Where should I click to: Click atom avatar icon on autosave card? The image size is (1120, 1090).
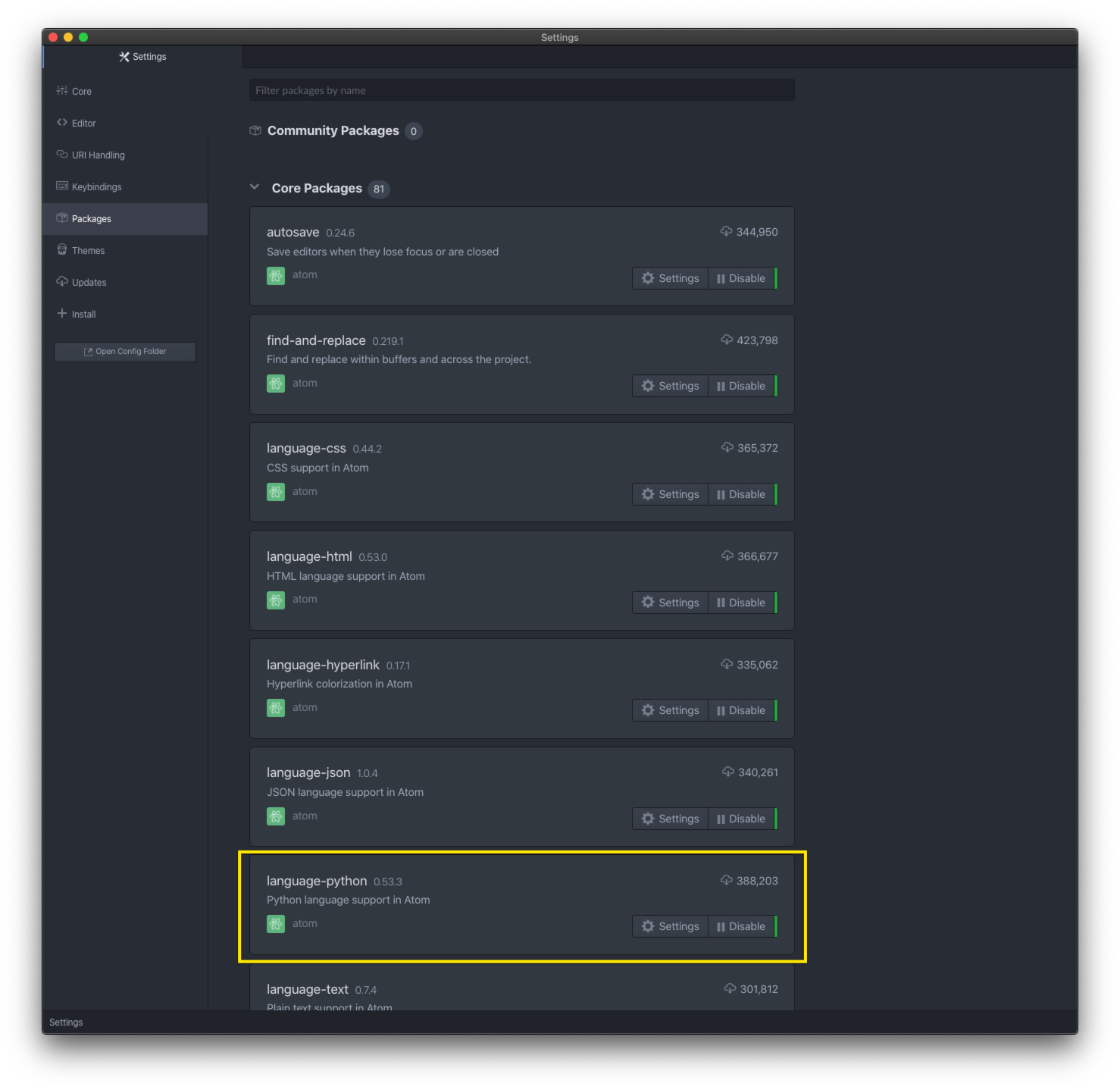[x=276, y=276]
